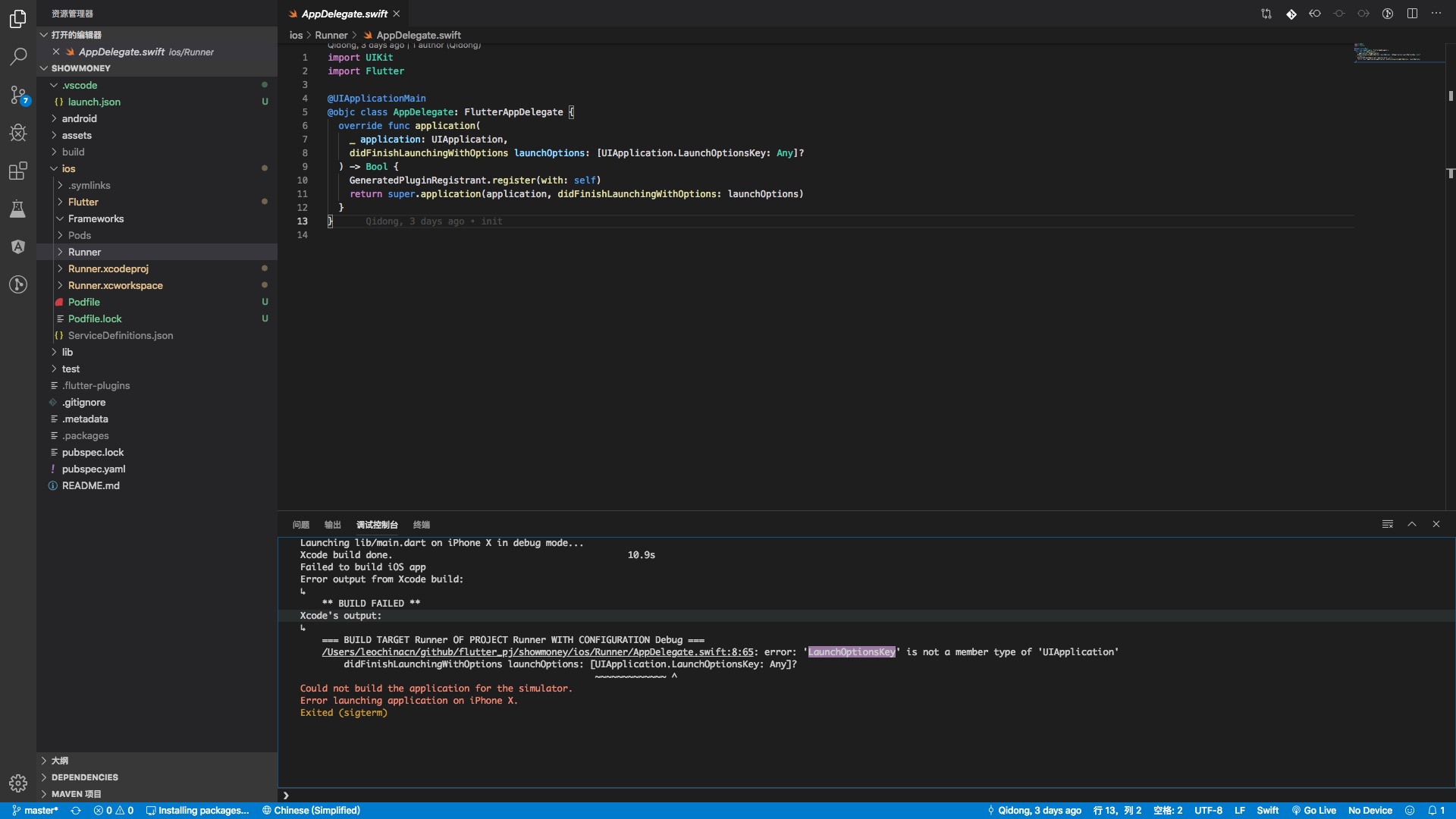Switch to the 终端 panel tab
Screen dimensions: 1456x819
[422, 524]
